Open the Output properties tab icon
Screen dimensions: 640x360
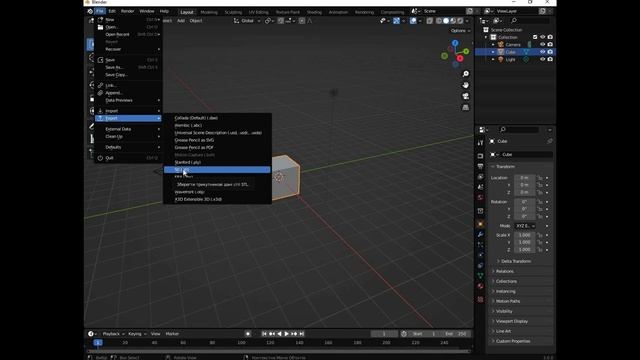[x=480, y=167]
